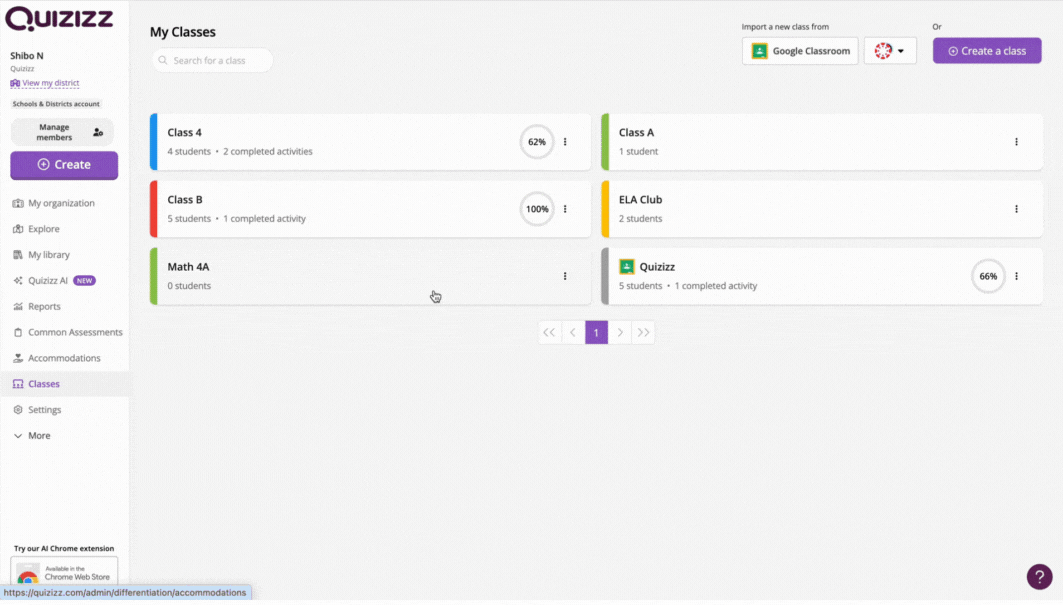Click '2 completed activities' on Class 4
This screenshot has height=605, width=1063.
pyautogui.click(x=268, y=151)
